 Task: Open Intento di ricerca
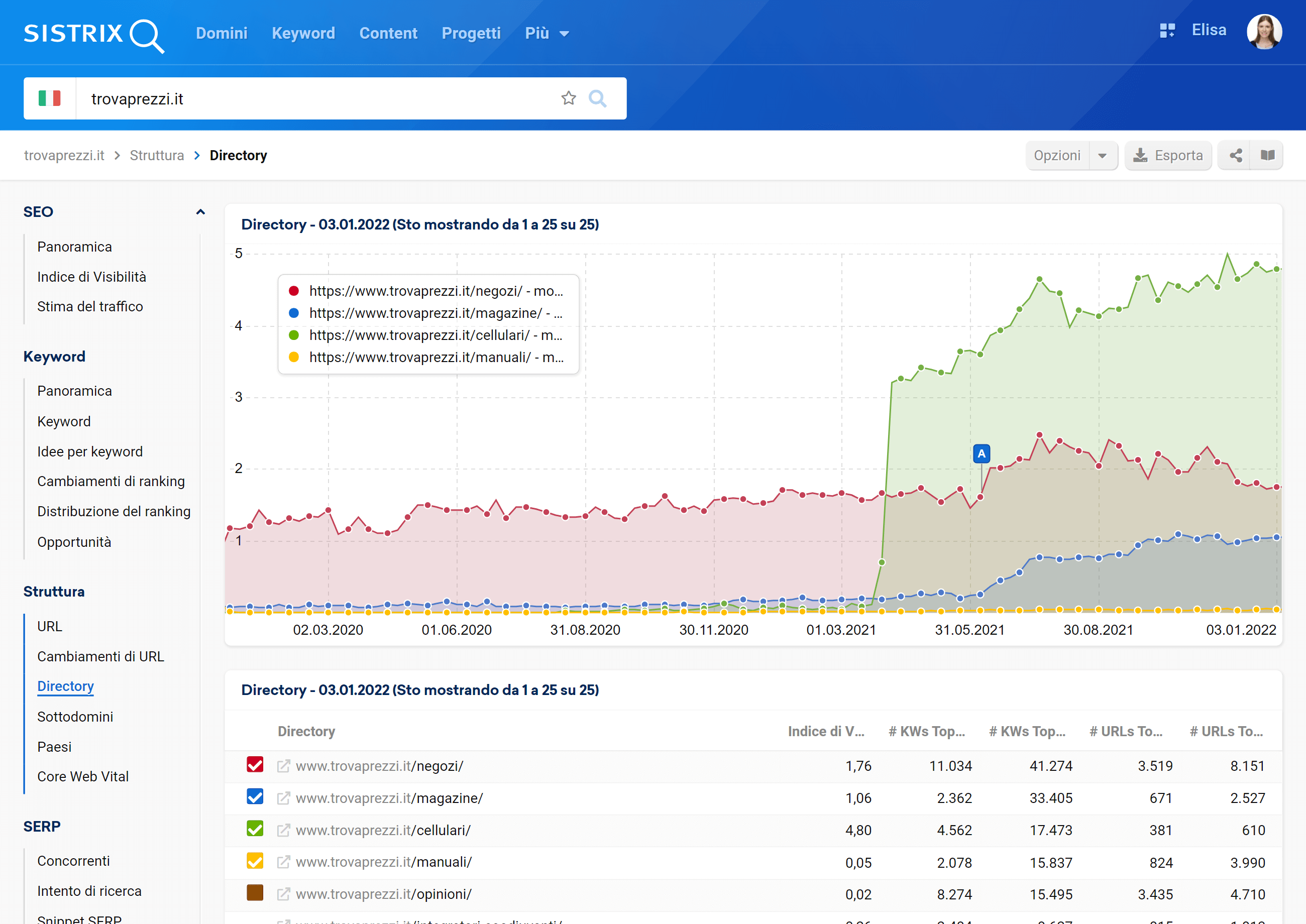[x=89, y=891]
